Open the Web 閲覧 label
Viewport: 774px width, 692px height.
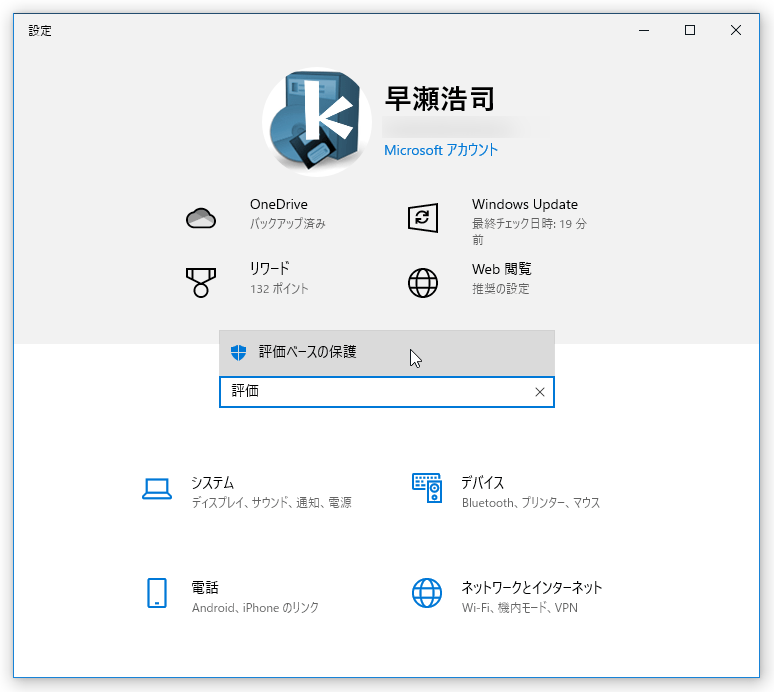click(502, 269)
